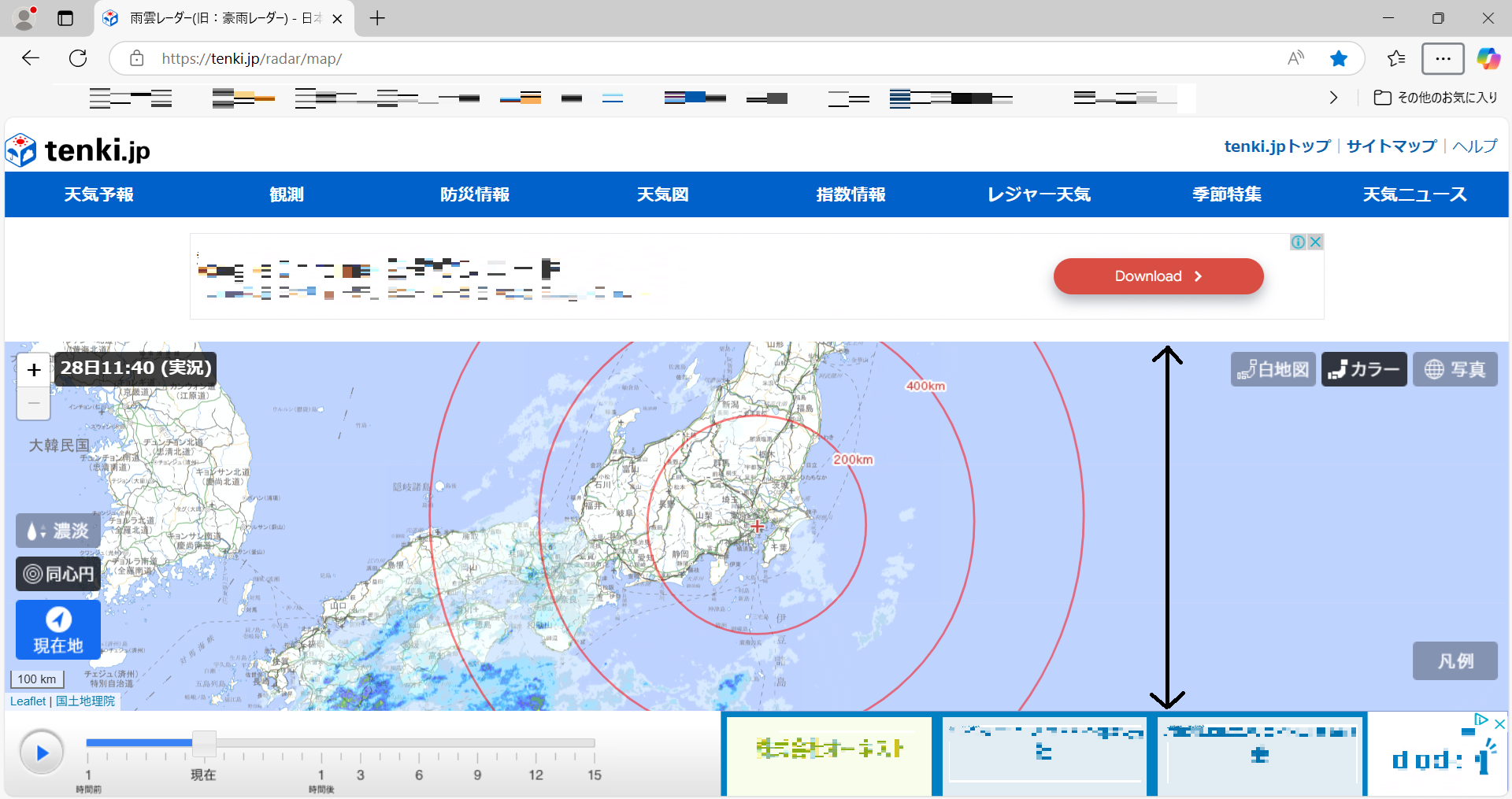1512x799 pixels.
Task: Close the bottom-right ad
Action: (x=1499, y=724)
